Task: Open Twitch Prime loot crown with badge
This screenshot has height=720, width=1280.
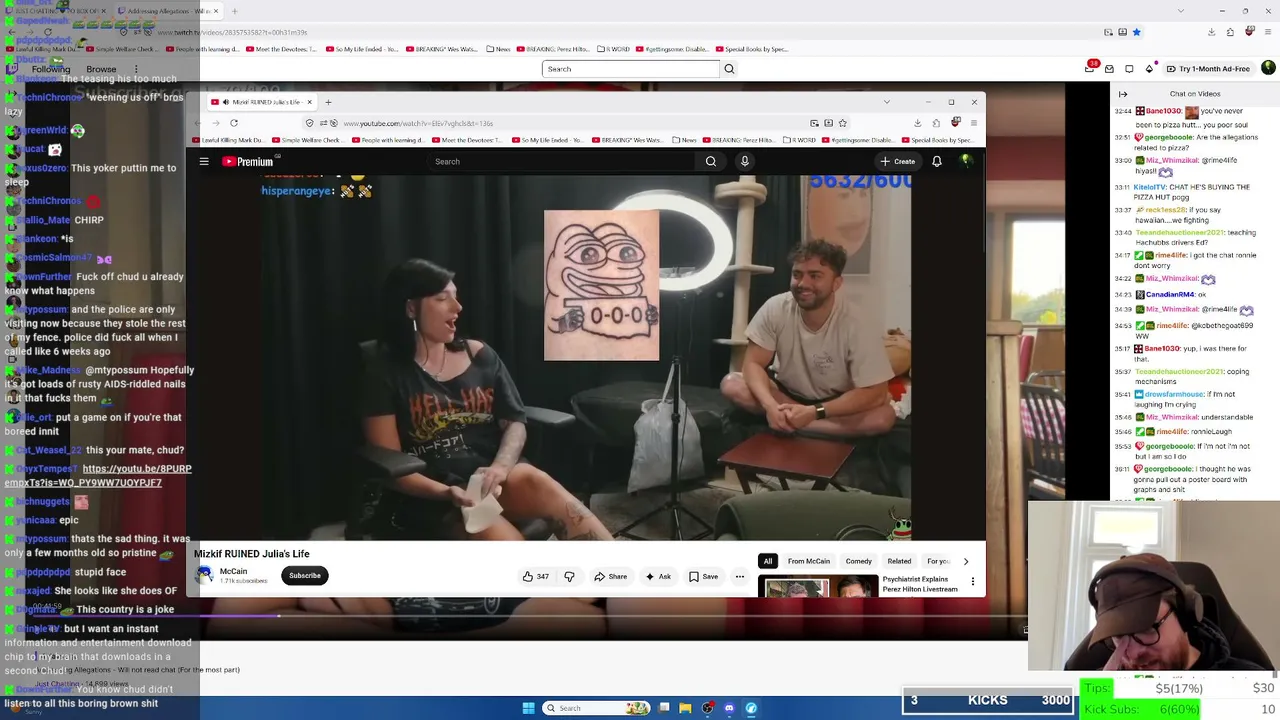Action: [1091, 68]
